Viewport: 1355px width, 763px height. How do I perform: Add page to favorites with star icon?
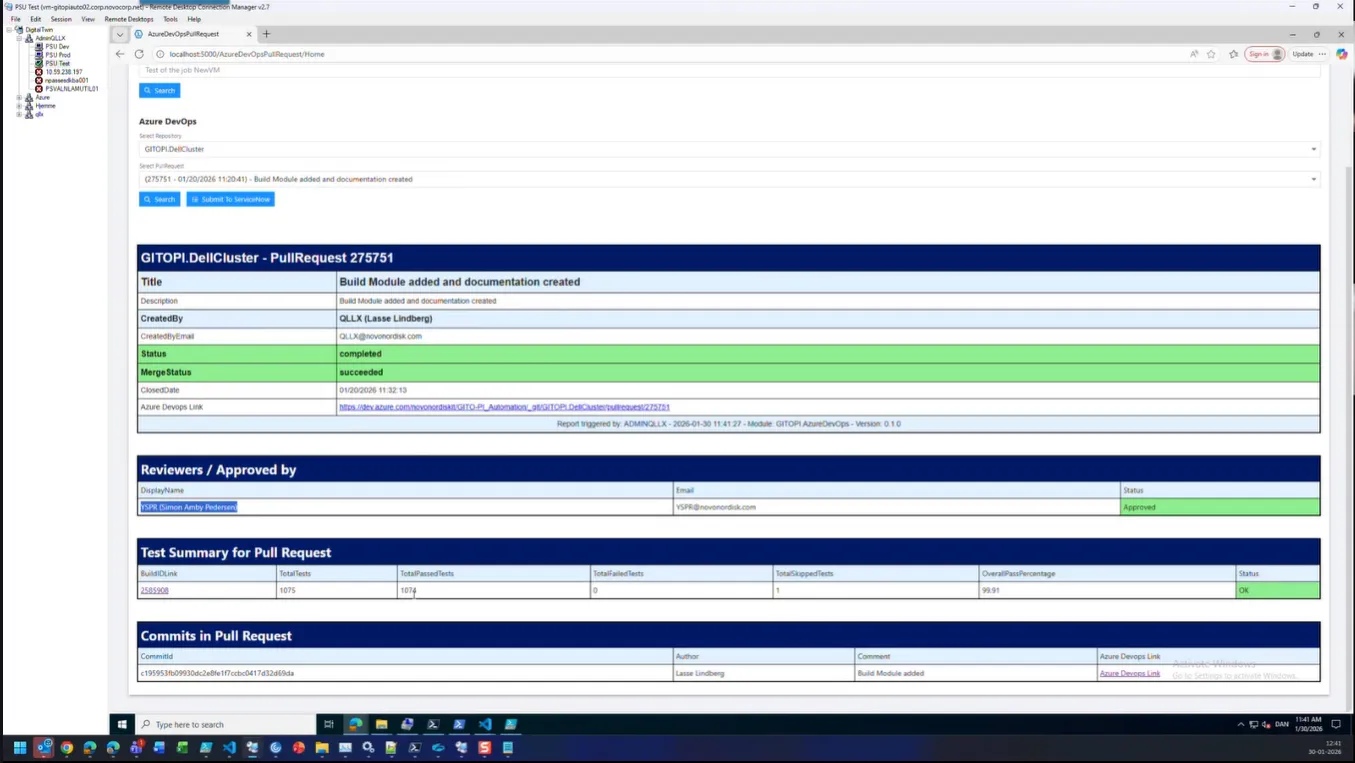tap(1211, 54)
